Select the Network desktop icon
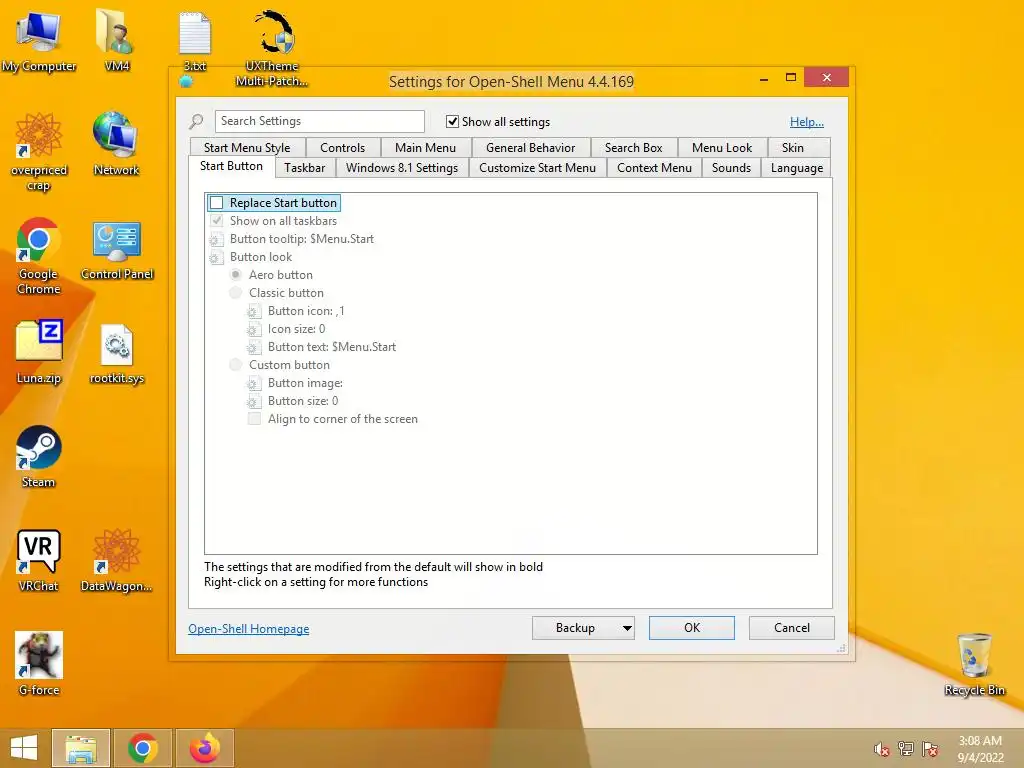The height and width of the screenshot is (768, 1024). [116, 144]
